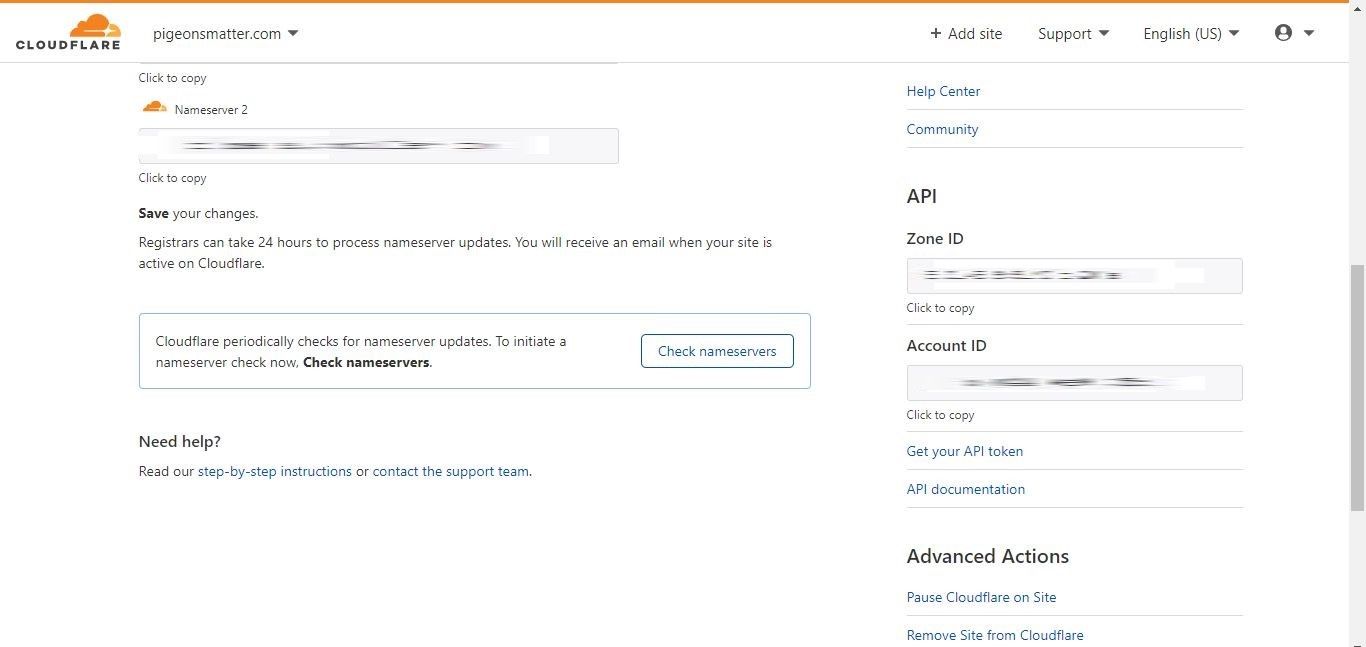This screenshot has width=1366, height=647.
Task: Click Remove Site from Cloudflare
Action: pos(994,635)
